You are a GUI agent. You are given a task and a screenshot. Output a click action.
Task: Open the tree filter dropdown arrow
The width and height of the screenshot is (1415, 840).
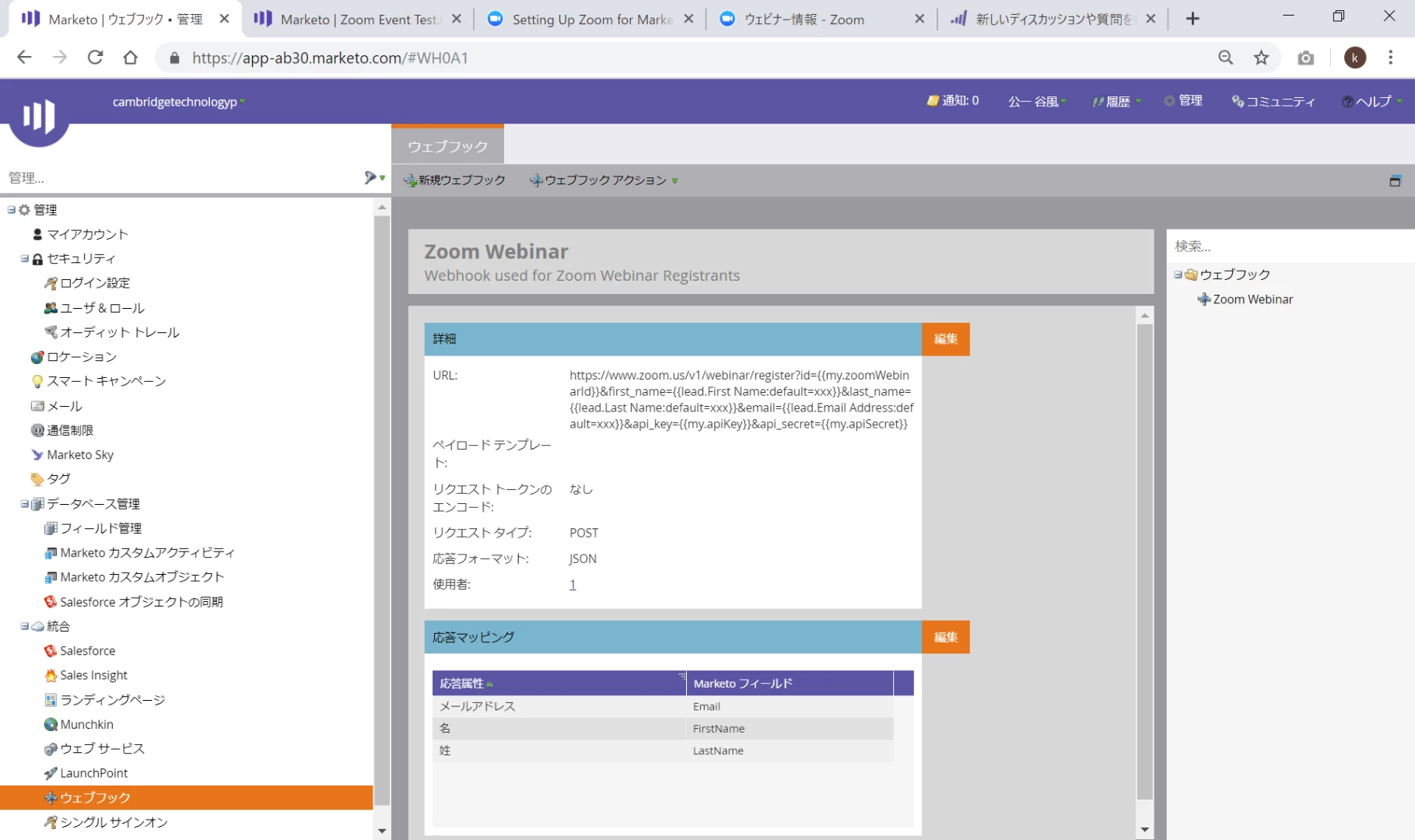(x=382, y=178)
